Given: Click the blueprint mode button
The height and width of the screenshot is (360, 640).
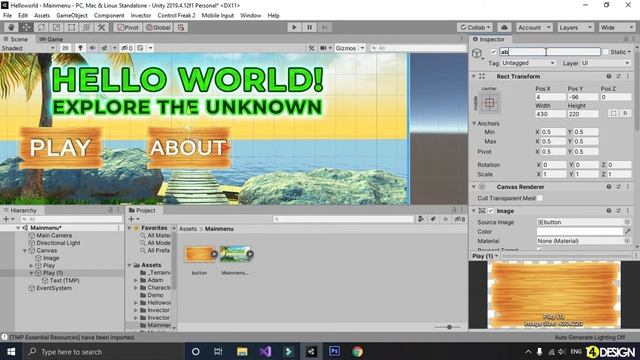Looking at the screenshot, I should [613, 113].
